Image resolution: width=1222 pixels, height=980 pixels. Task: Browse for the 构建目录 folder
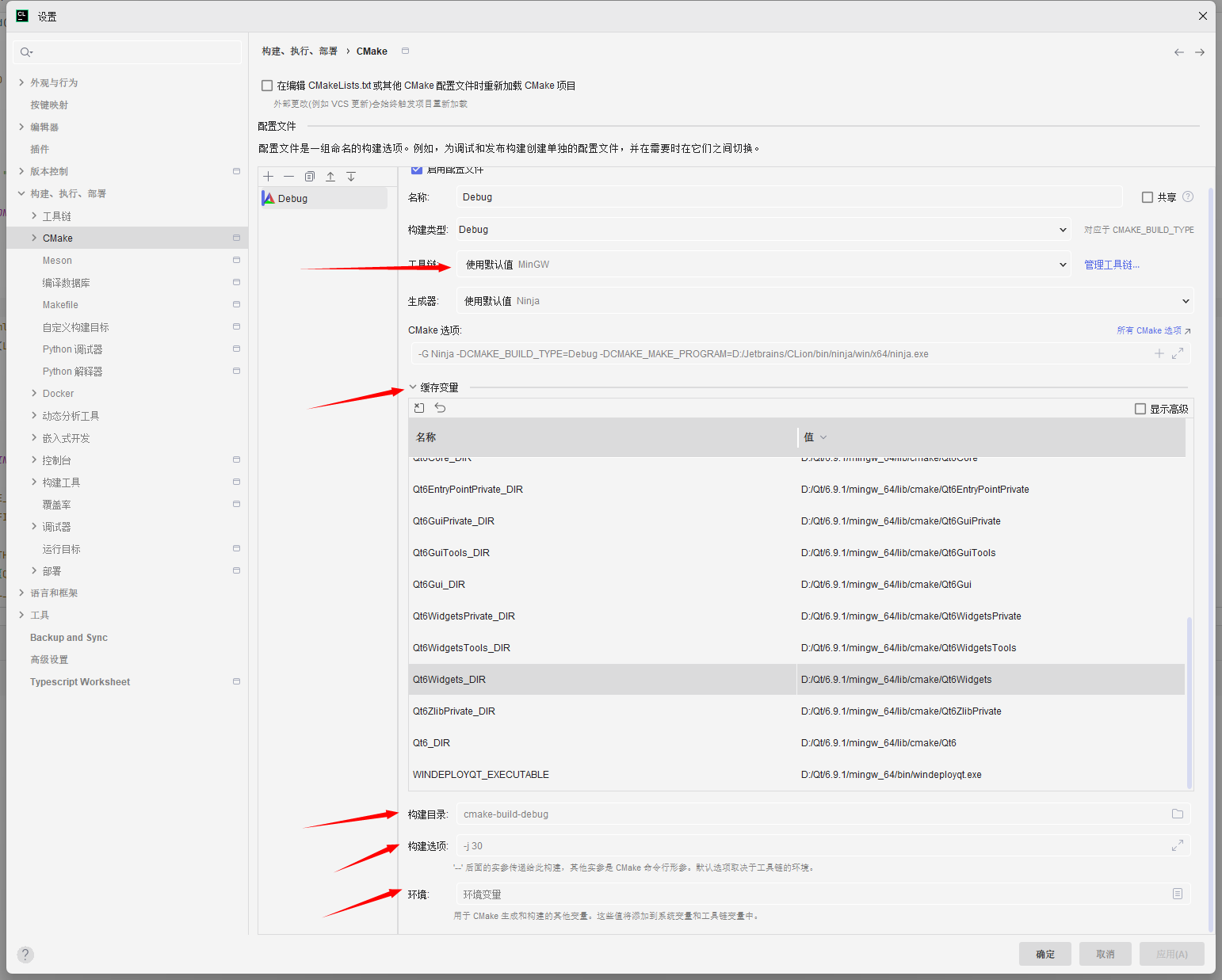coord(1178,814)
